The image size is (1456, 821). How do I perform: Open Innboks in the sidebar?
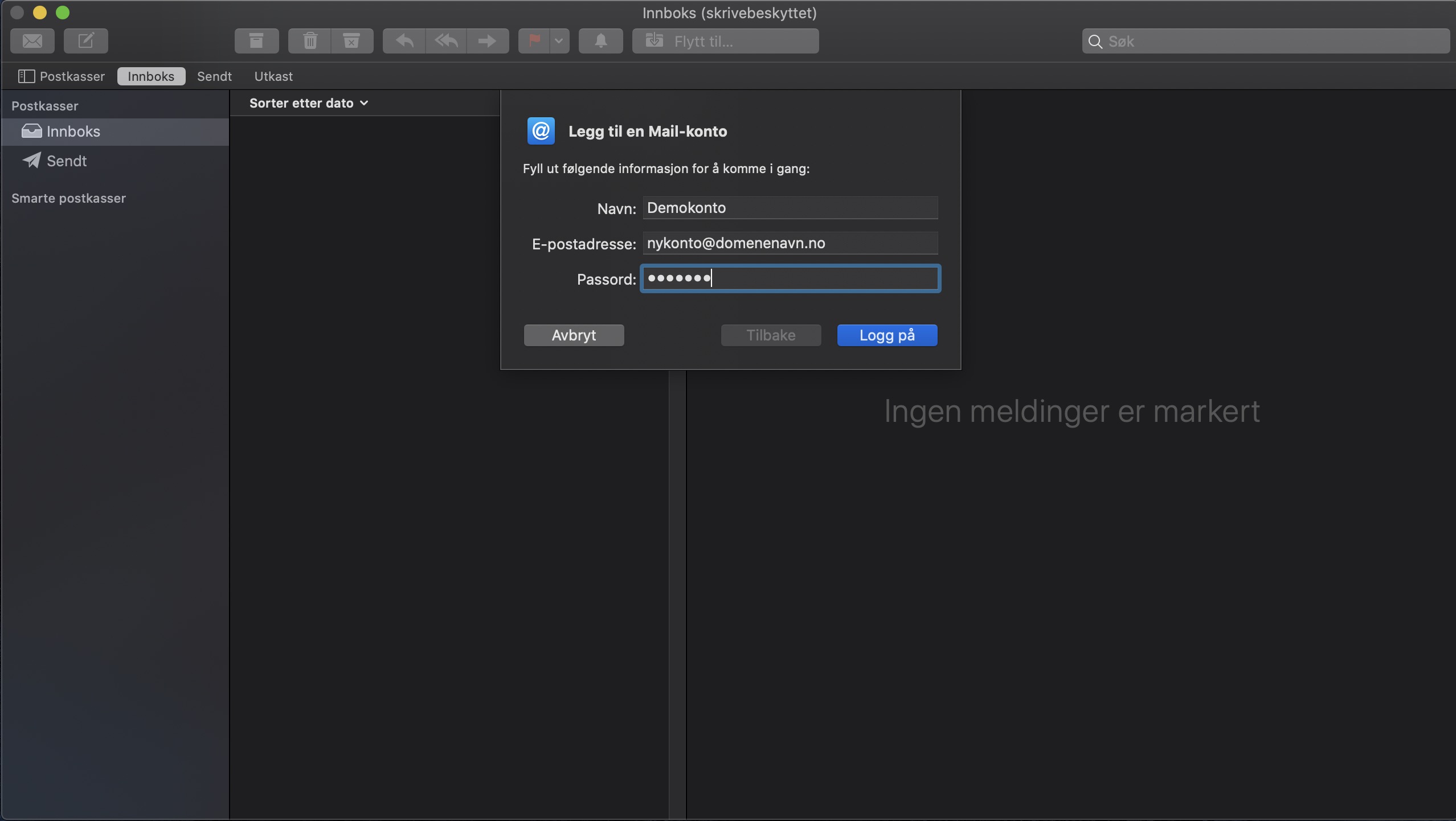point(116,132)
